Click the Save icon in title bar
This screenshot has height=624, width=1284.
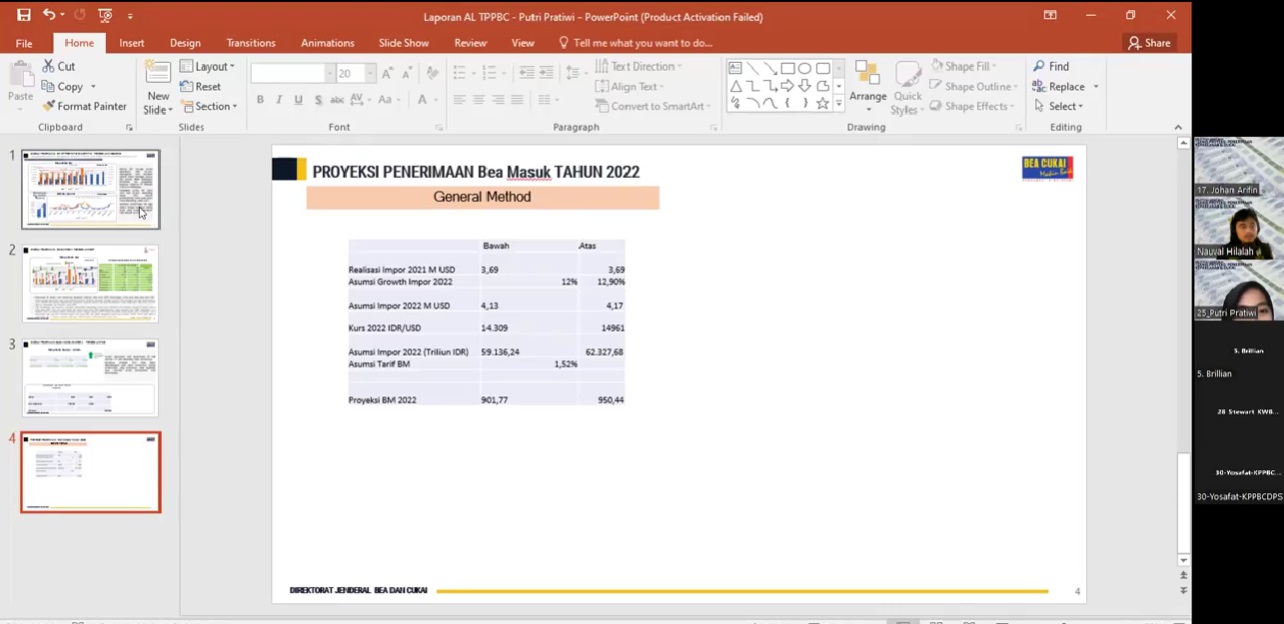click(23, 15)
